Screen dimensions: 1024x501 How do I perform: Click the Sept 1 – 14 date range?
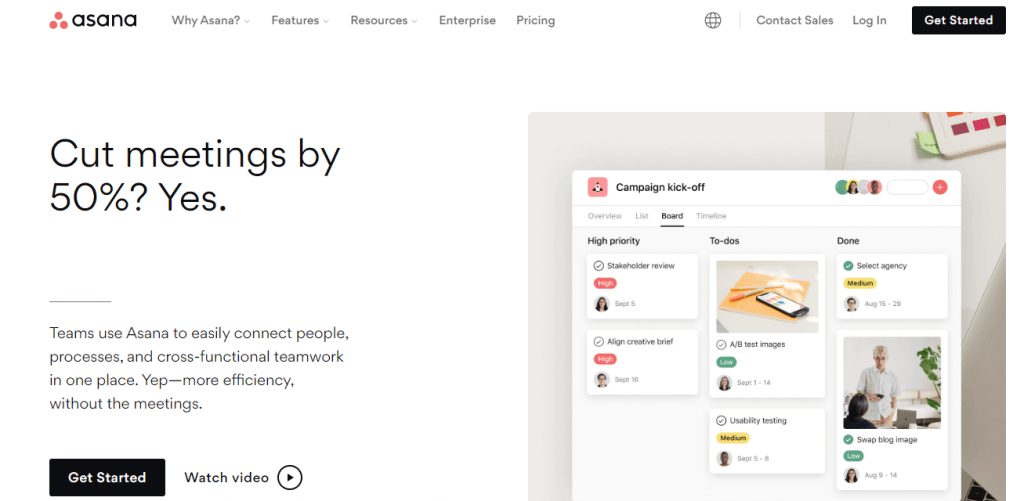pyautogui.click(x=754, y=383)
